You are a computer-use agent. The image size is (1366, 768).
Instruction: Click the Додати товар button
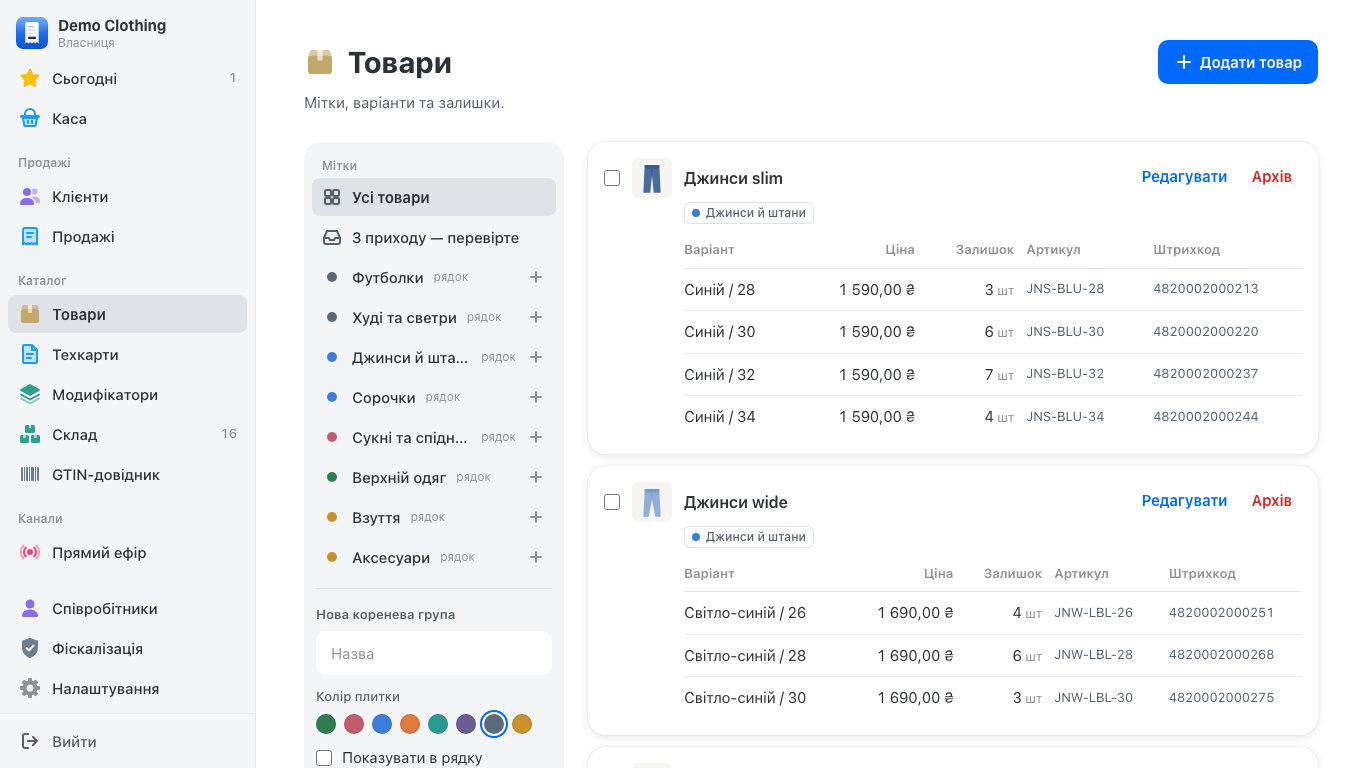click(1238, 62)
